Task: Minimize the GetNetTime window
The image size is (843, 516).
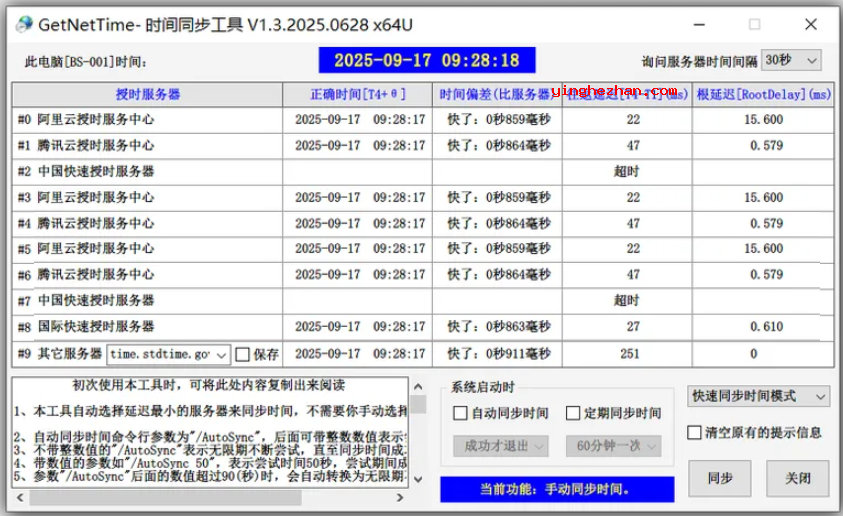Action: click(x=698, y=24)
